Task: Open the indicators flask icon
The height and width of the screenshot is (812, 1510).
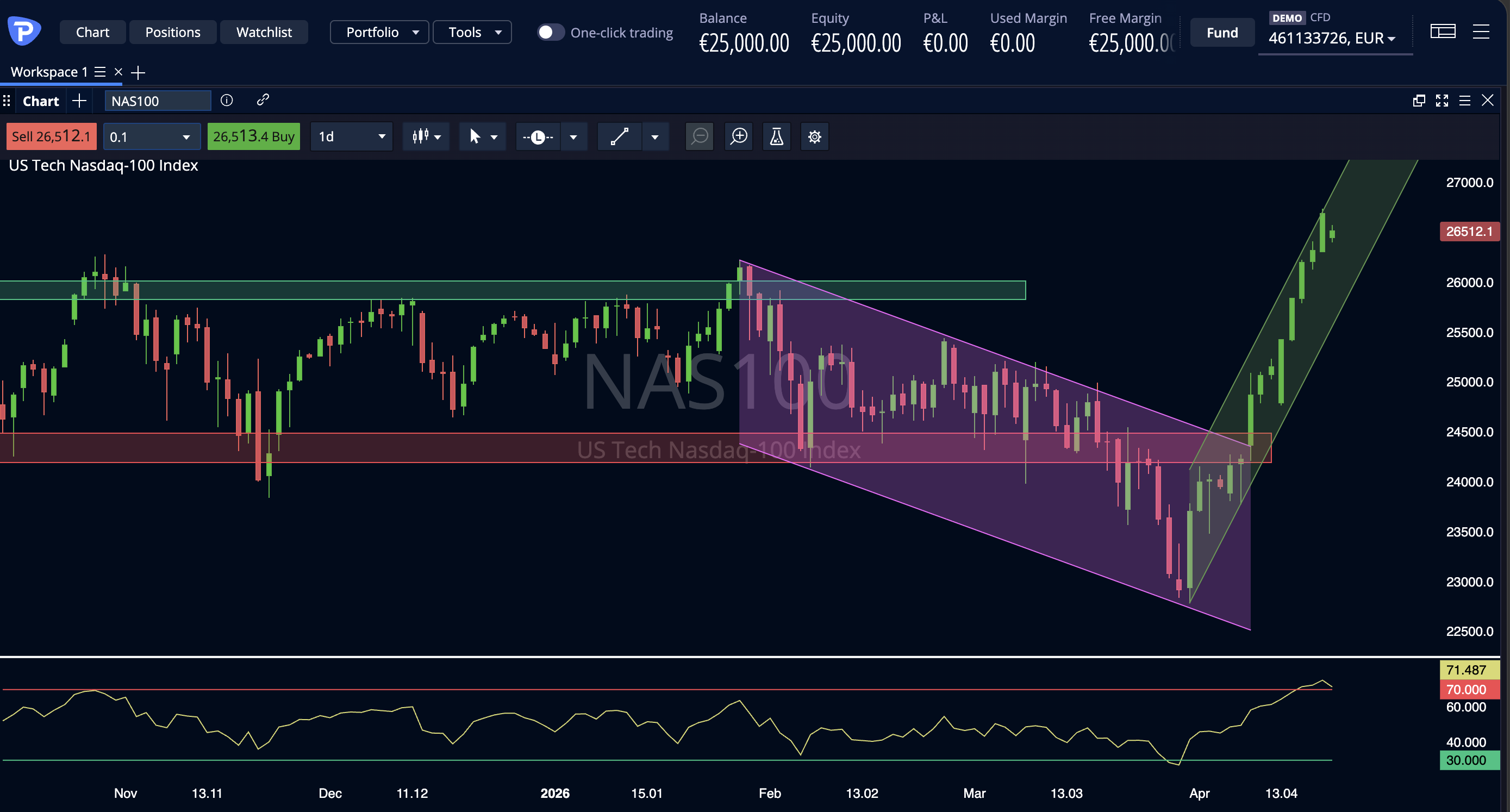Action: point(776,136)
